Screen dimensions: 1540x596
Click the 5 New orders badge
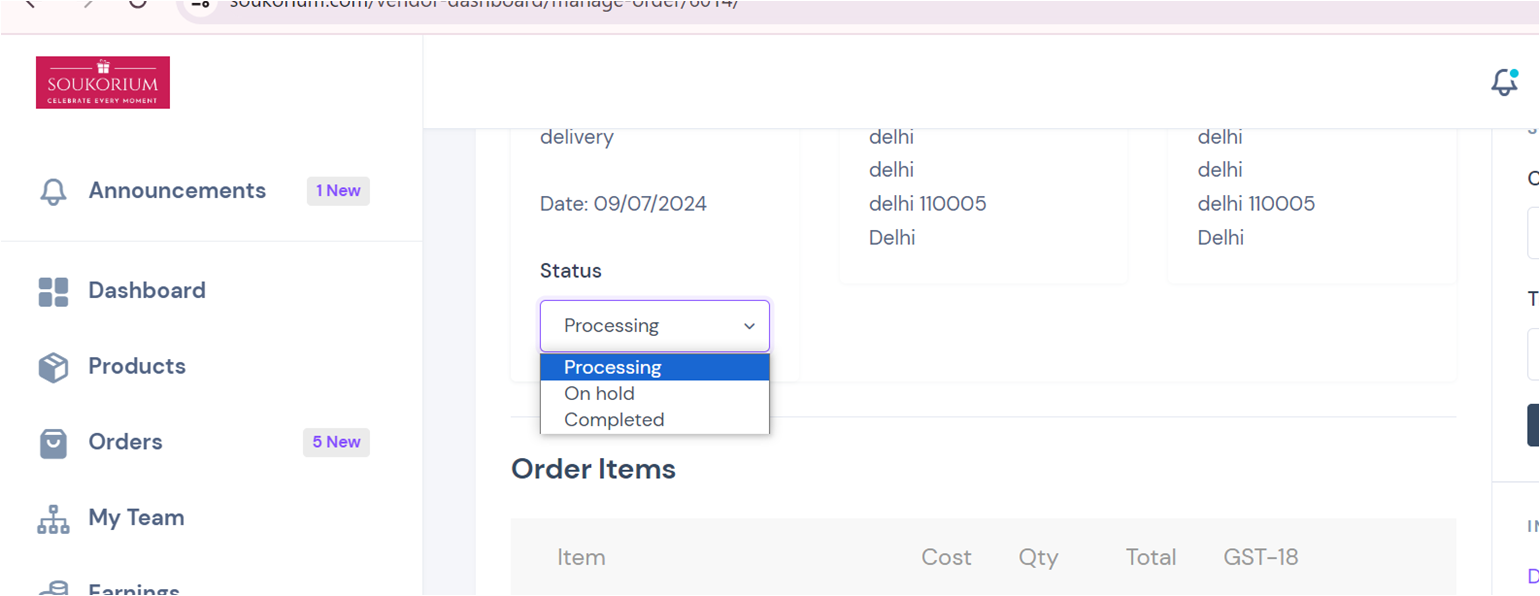[x=336, y=442]
